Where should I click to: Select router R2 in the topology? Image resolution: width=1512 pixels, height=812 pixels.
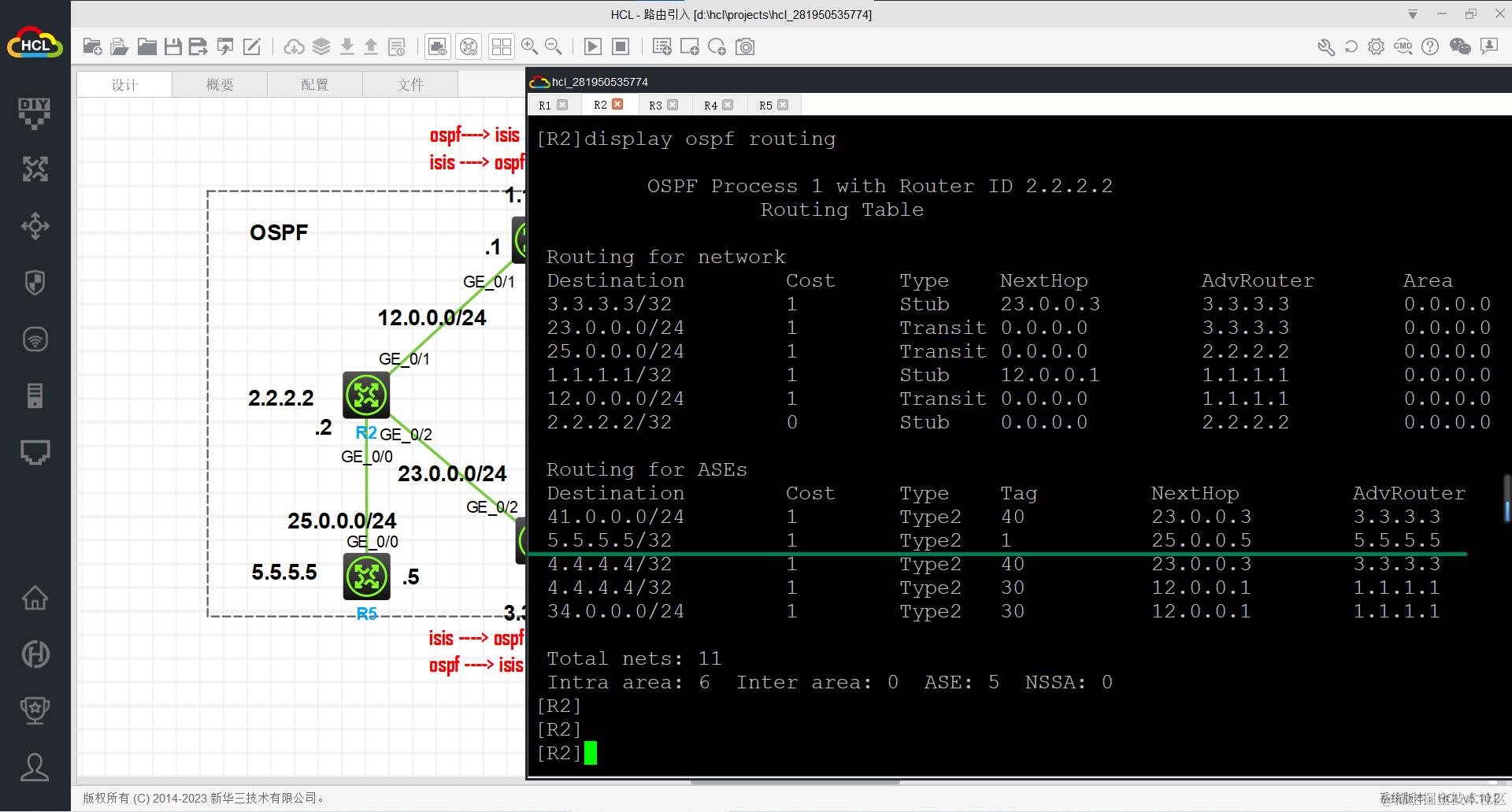click(366, 395)
